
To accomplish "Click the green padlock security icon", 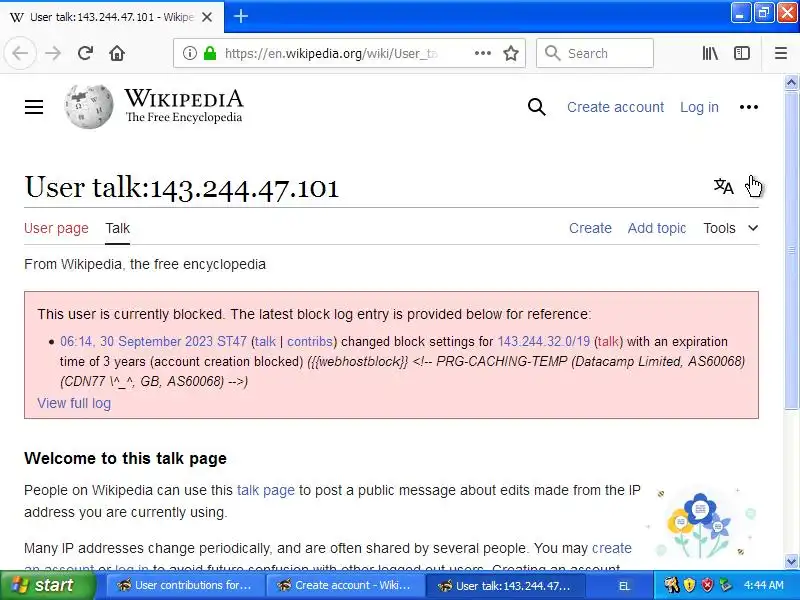I will coord(210,53).
